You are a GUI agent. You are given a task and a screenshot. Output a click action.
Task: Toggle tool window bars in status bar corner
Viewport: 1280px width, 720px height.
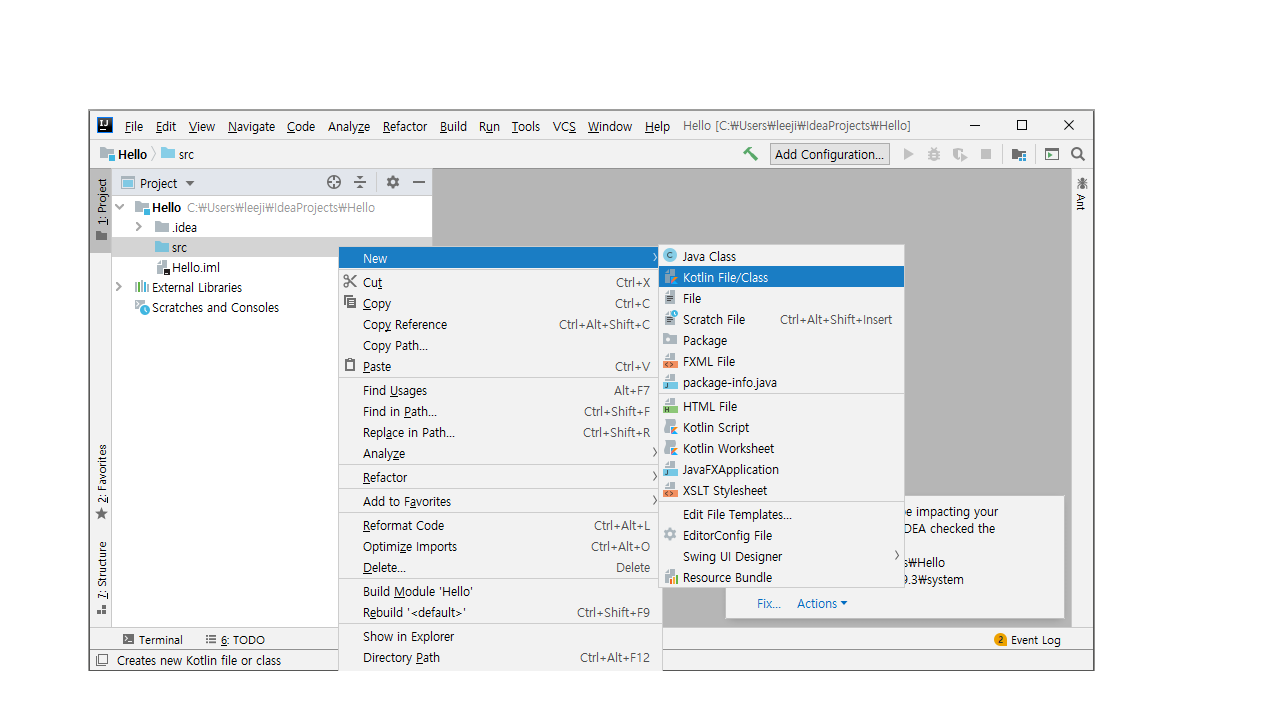(x=101, y=660)
